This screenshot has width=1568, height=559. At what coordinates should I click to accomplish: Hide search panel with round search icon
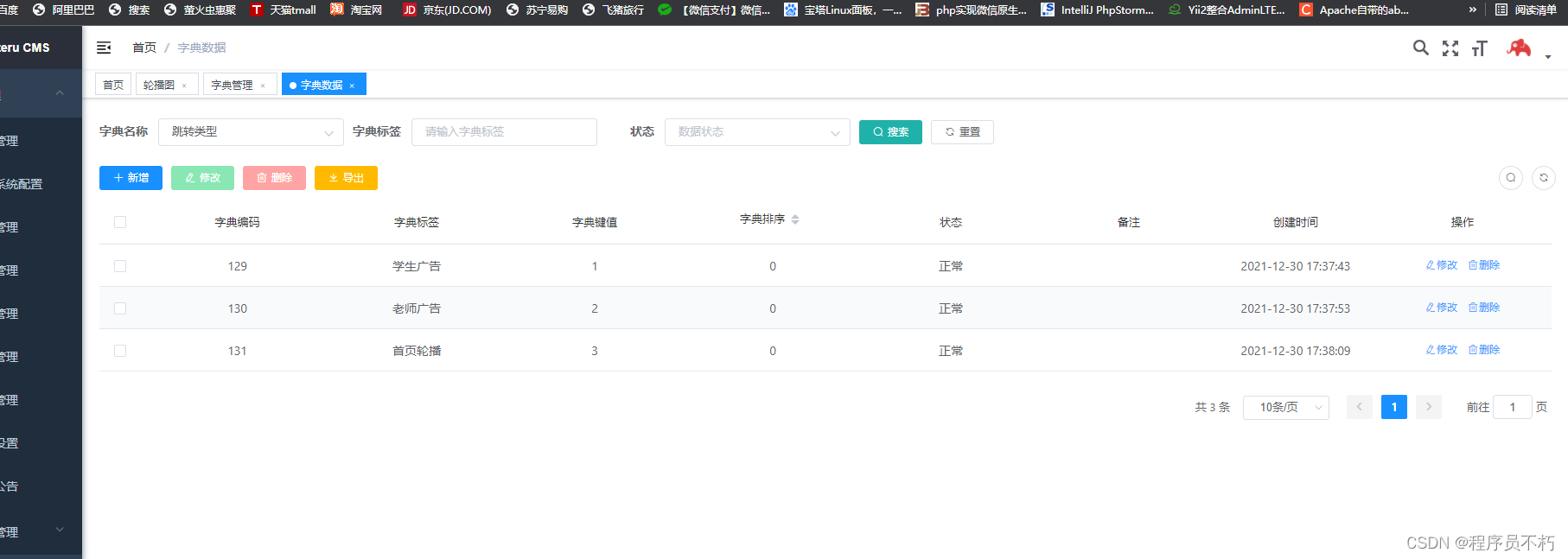[1511, 178]
